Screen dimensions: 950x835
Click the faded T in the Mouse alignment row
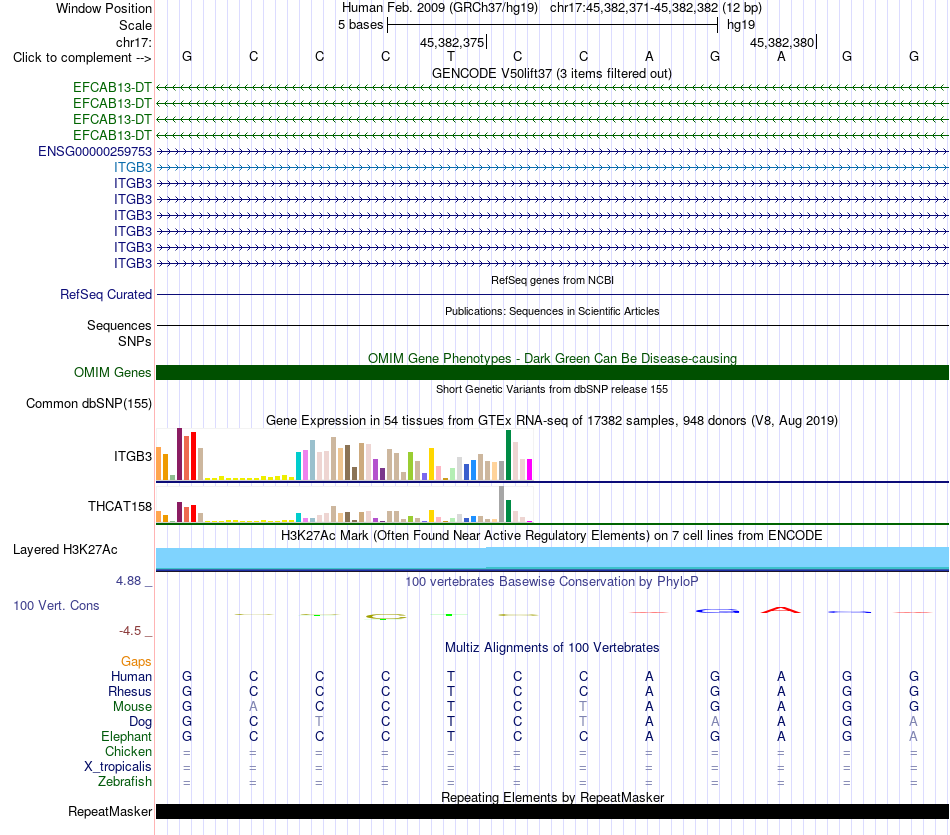[x=583, y=707]
